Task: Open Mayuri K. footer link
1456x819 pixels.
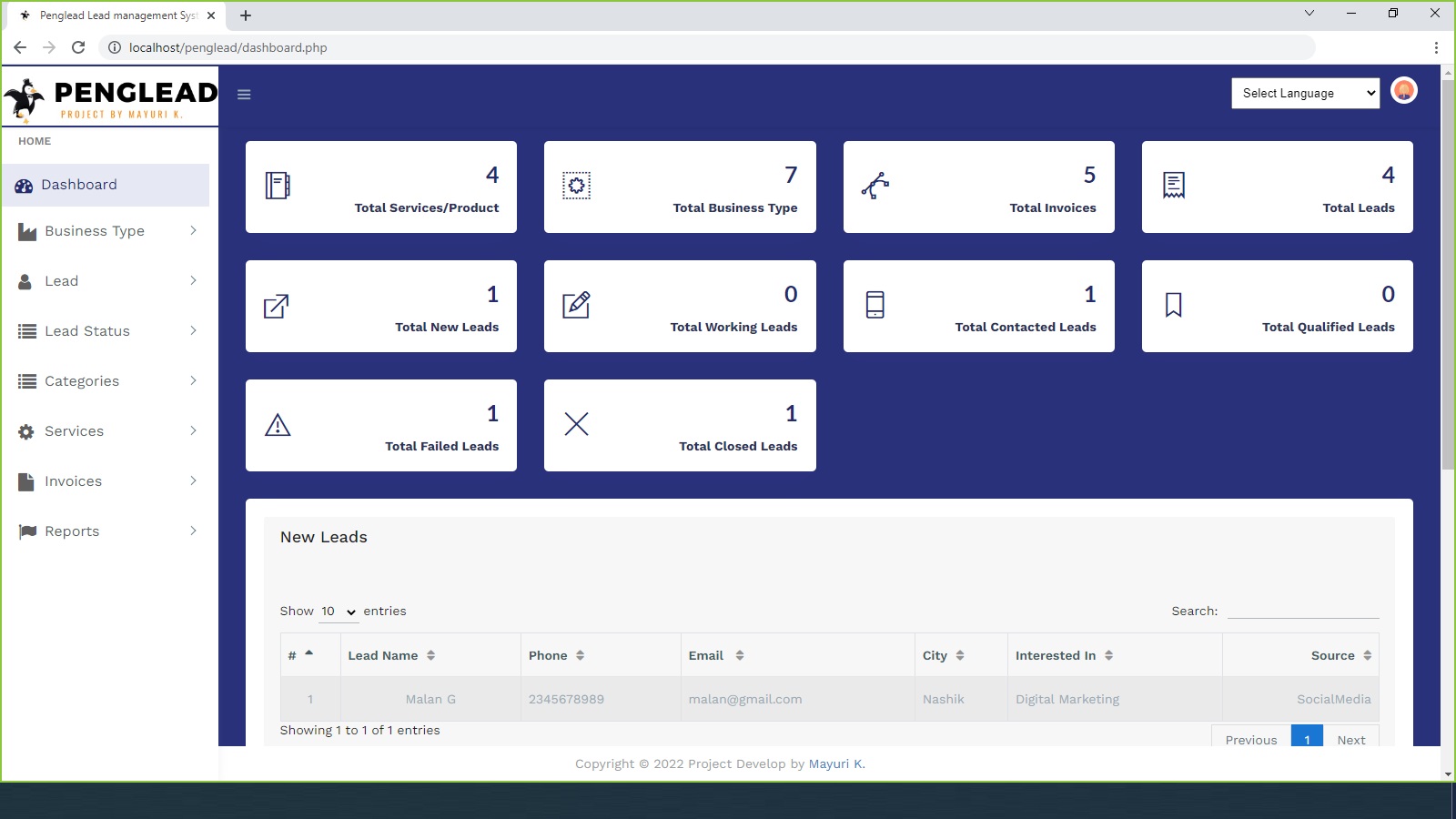Action: (x=837, y=764)
